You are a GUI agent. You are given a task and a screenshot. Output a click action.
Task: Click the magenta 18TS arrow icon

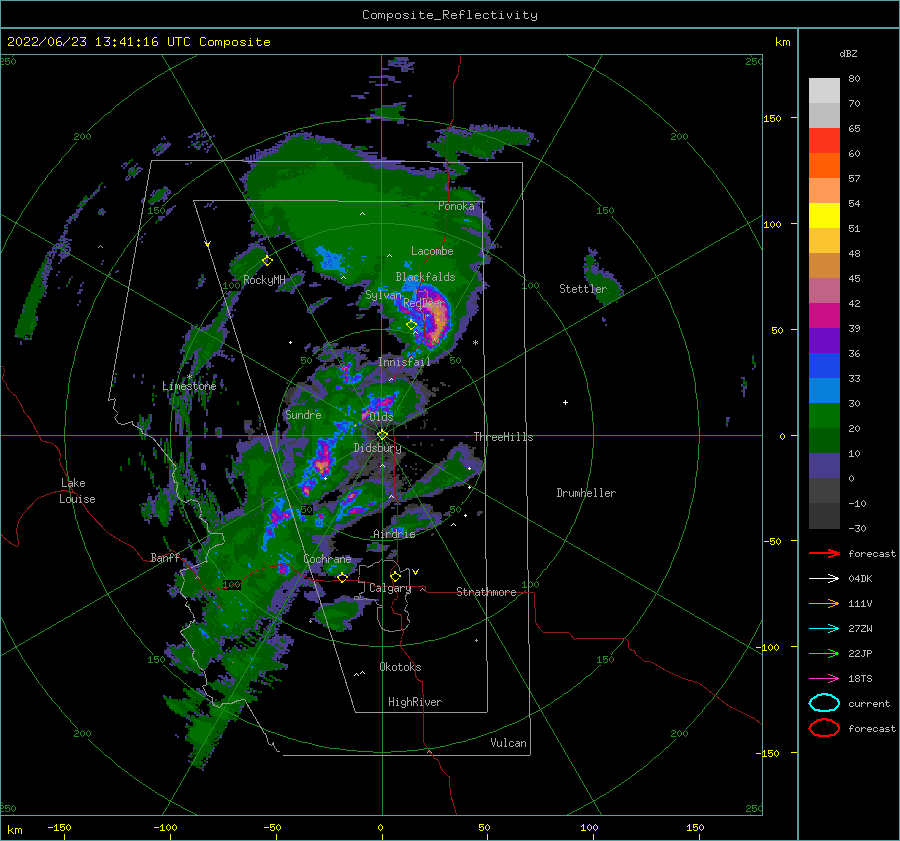click(824, 679)
